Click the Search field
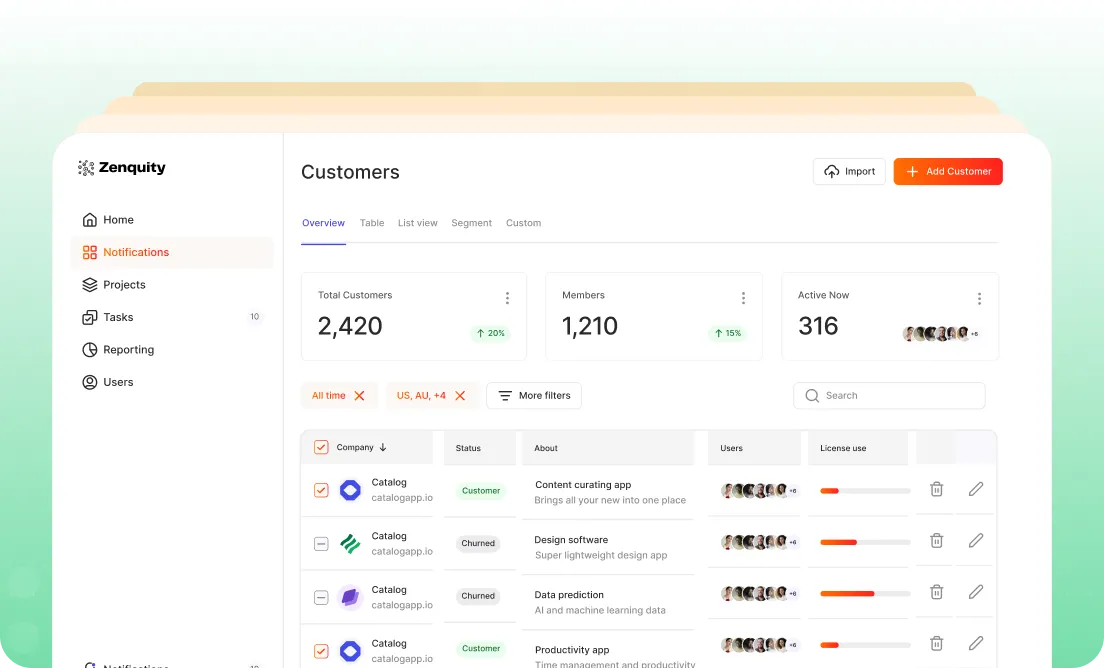 pos(889,396)
